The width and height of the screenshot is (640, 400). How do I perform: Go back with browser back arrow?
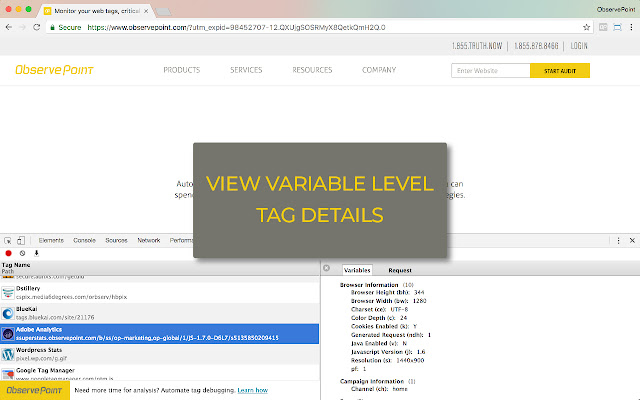[x=9, y=27]
